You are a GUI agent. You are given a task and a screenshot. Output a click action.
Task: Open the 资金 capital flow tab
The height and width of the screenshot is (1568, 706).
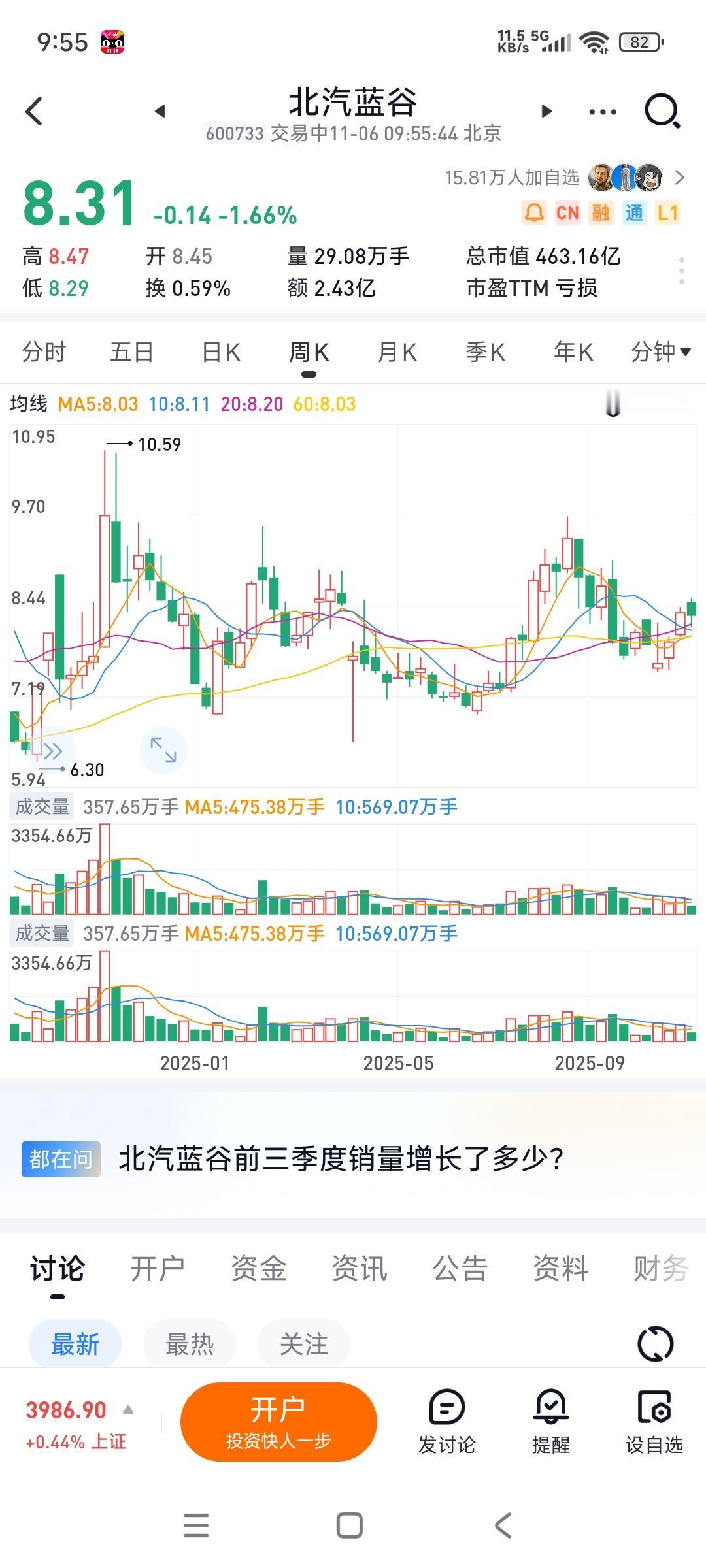[x=258, y=1269]
